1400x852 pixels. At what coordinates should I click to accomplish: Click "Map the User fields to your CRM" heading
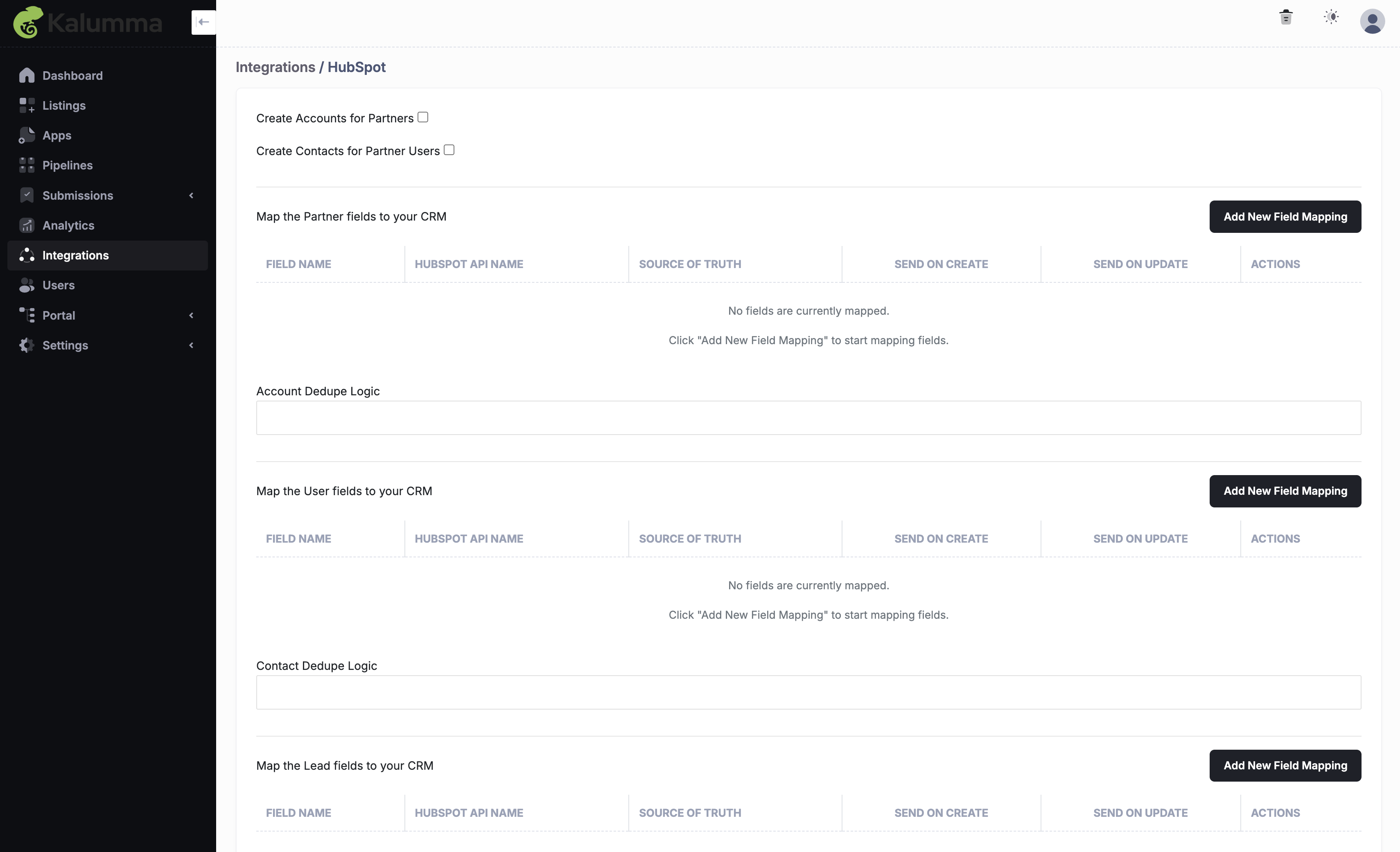[x=344, y=491]
